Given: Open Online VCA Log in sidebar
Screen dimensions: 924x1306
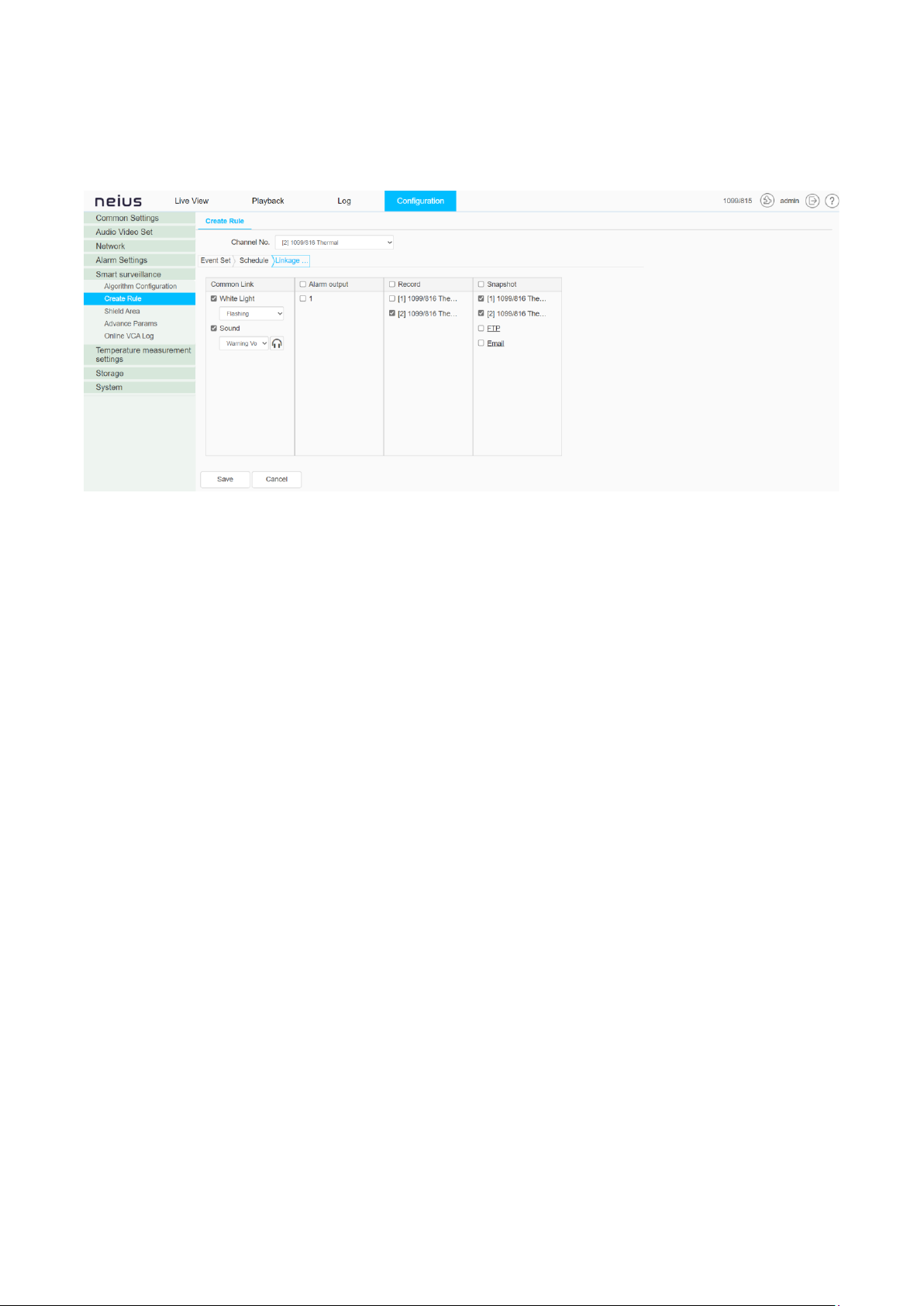Looking at the screenshot, I should tap(129, 336).
